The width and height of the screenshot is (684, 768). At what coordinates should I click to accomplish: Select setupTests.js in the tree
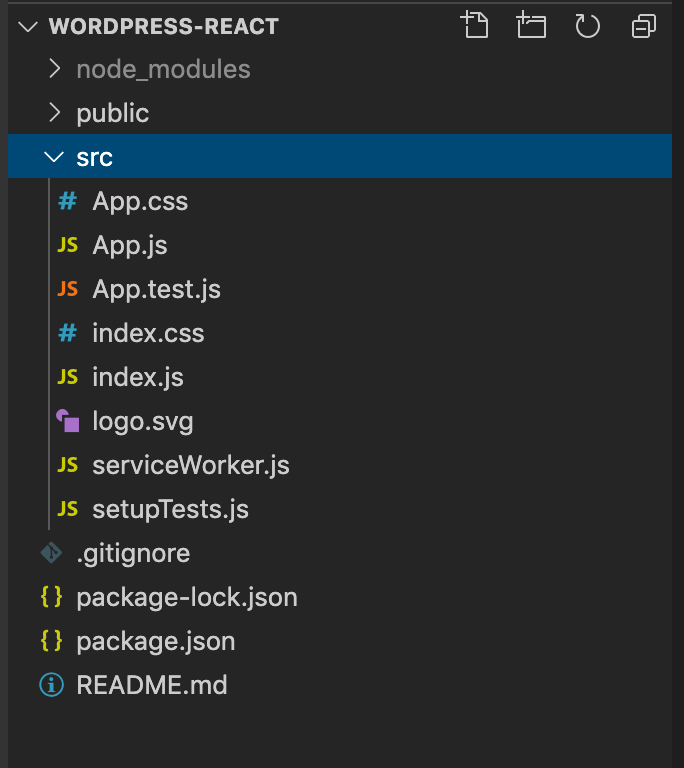point(170,509)
